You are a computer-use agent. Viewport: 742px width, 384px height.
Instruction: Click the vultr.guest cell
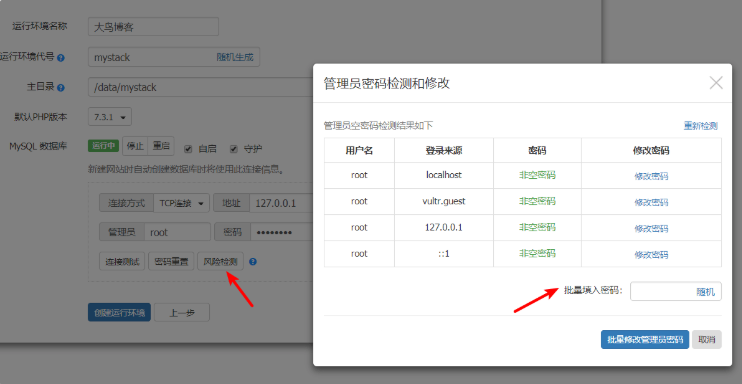pos(444,201)
